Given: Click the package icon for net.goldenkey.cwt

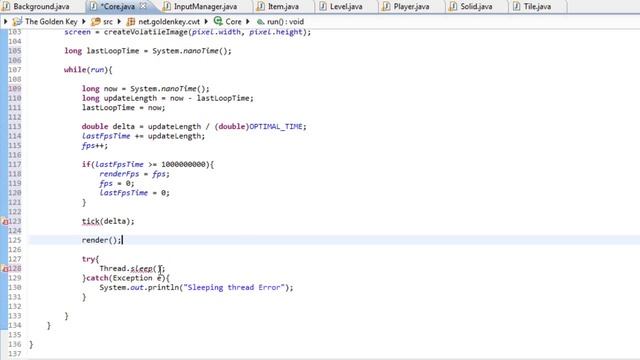Looking at the screenshot, I should coord(131,21).
